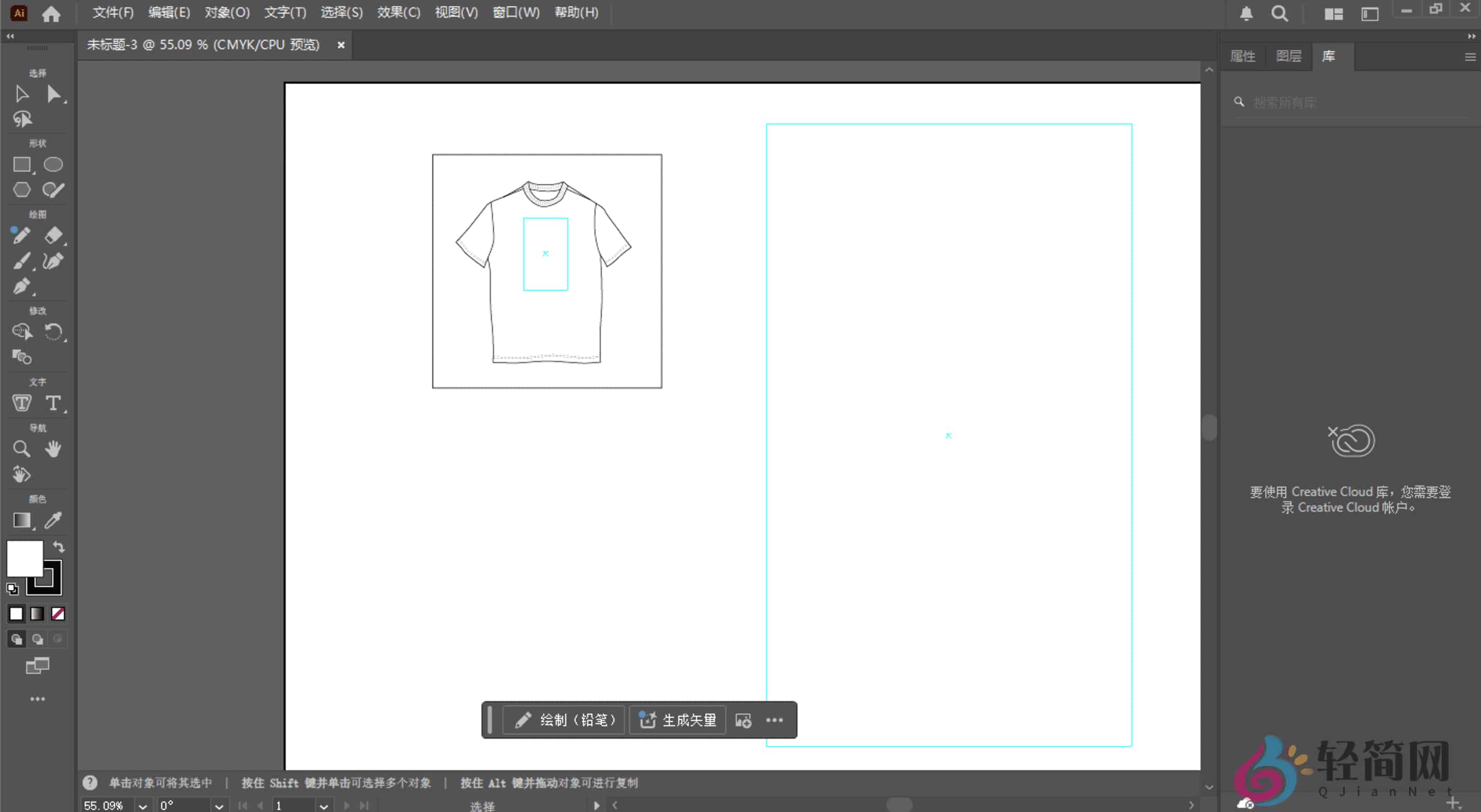Select the Eraser tool
Viewport: 1481px width, 812px height.
coord(53,235)
